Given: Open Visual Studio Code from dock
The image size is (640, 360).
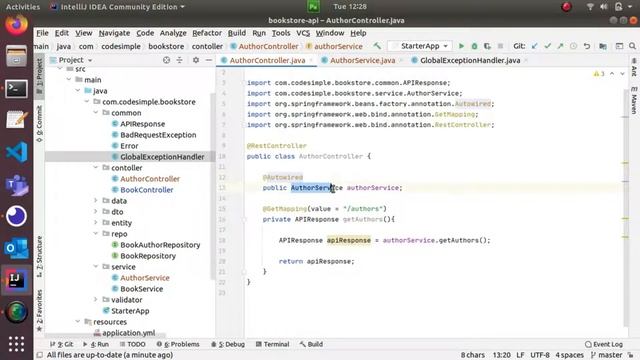Looking at the screenshot, I should 16,152.
